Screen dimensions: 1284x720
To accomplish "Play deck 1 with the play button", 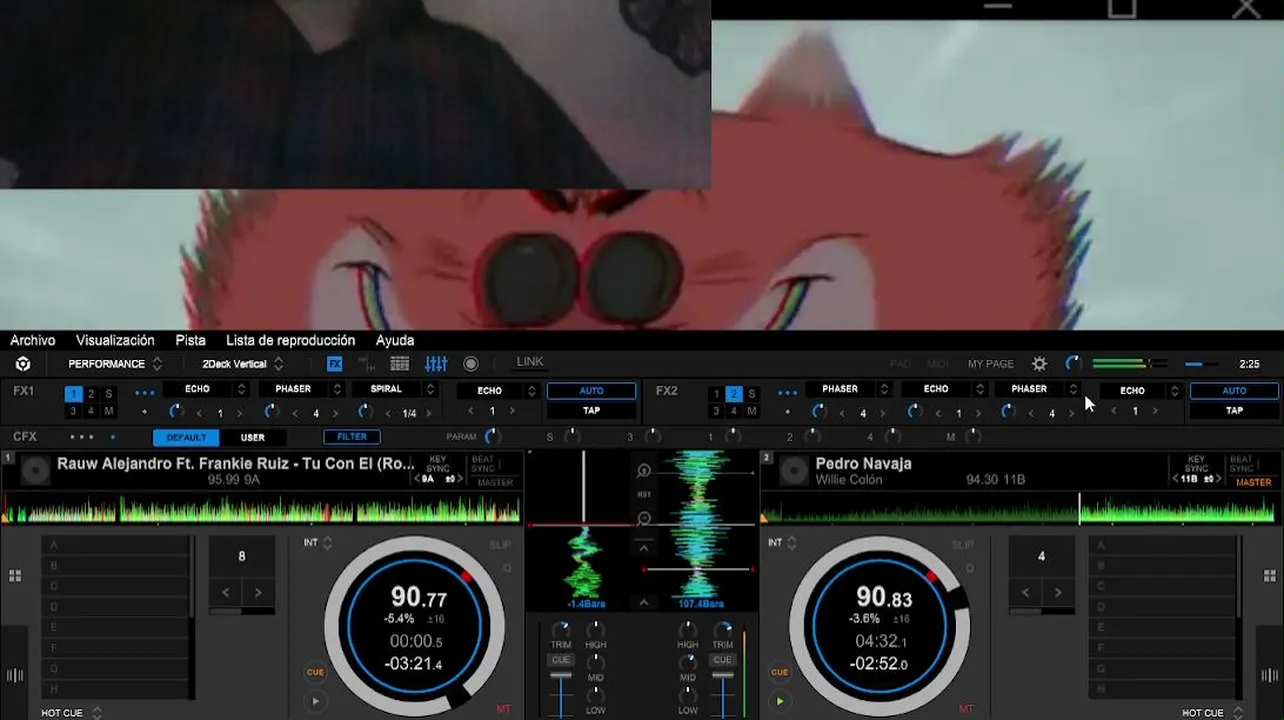I will tap(315, 701).
